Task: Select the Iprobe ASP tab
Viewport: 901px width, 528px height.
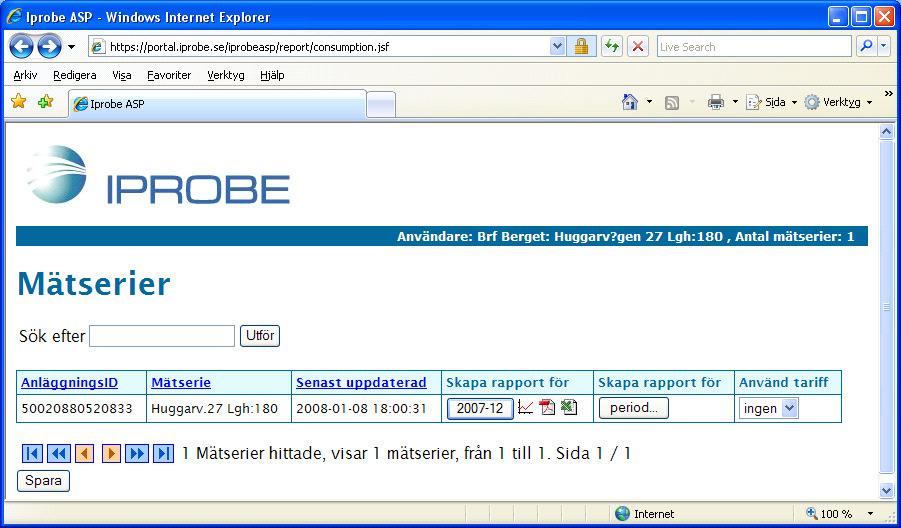Action: [217, 104]
